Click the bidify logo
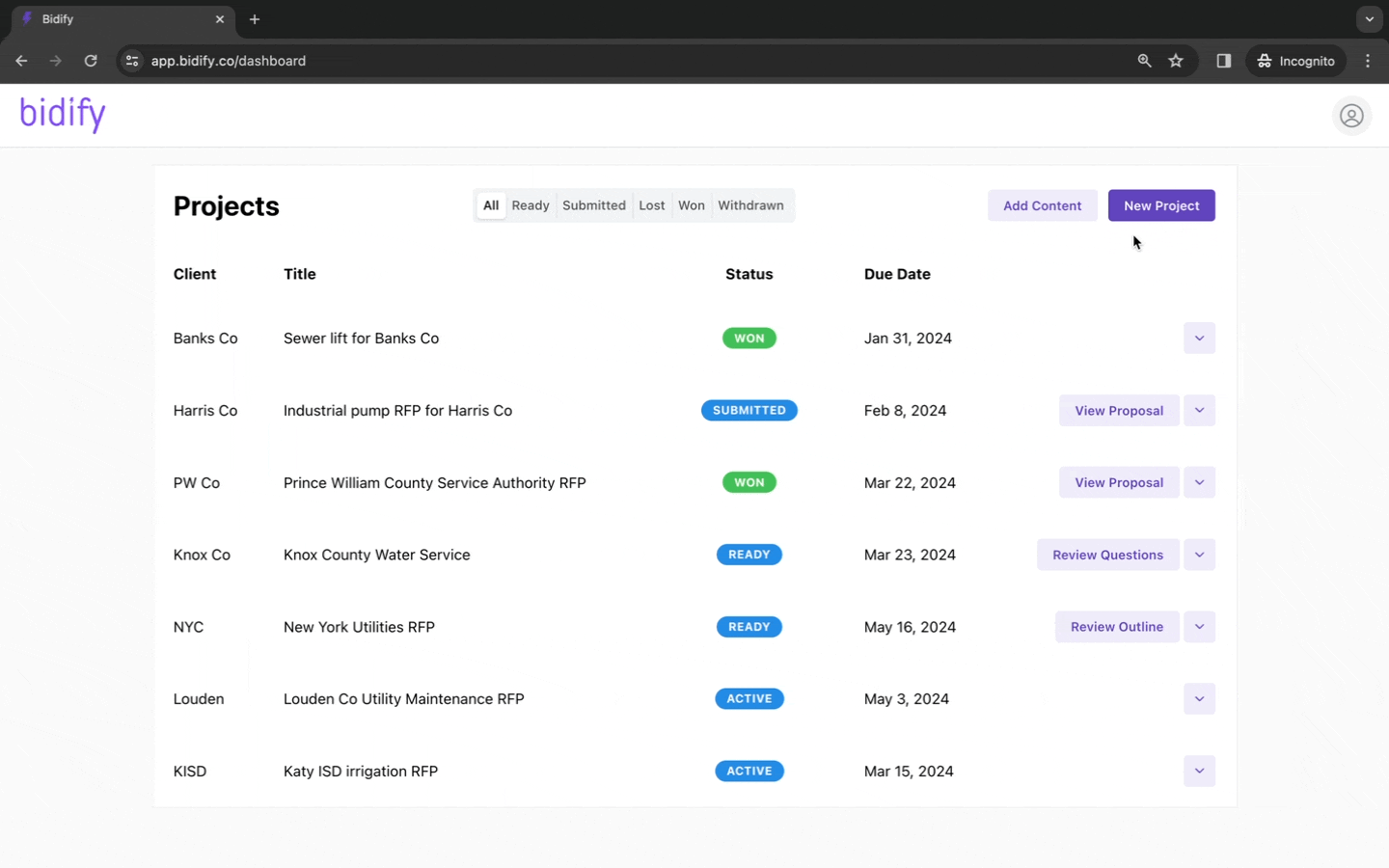This screenshot has width=1389, height=868. 63,114
